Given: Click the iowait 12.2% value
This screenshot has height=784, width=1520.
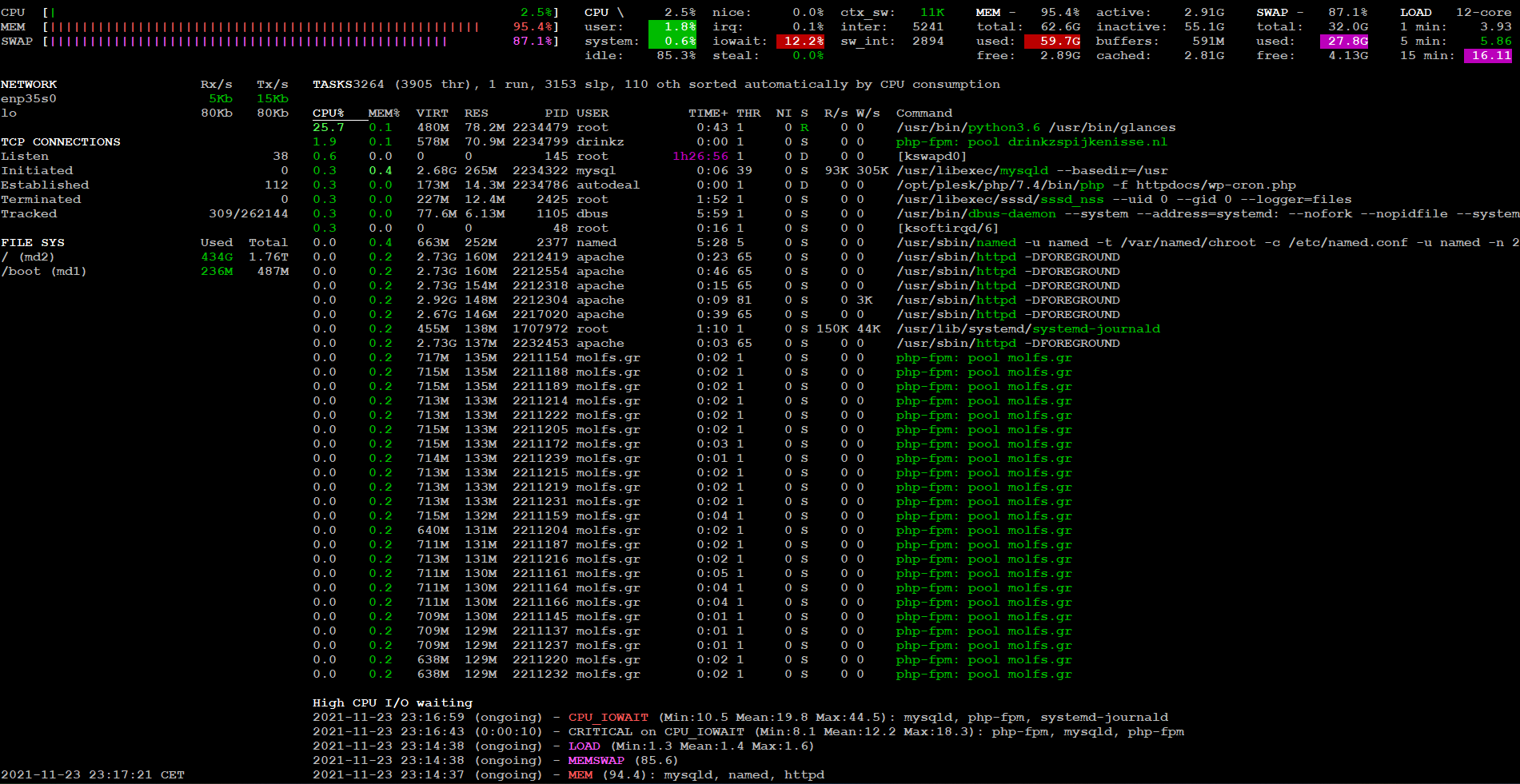Looking at the screenshot, I should pyautogui.click(x=800, y=42).
